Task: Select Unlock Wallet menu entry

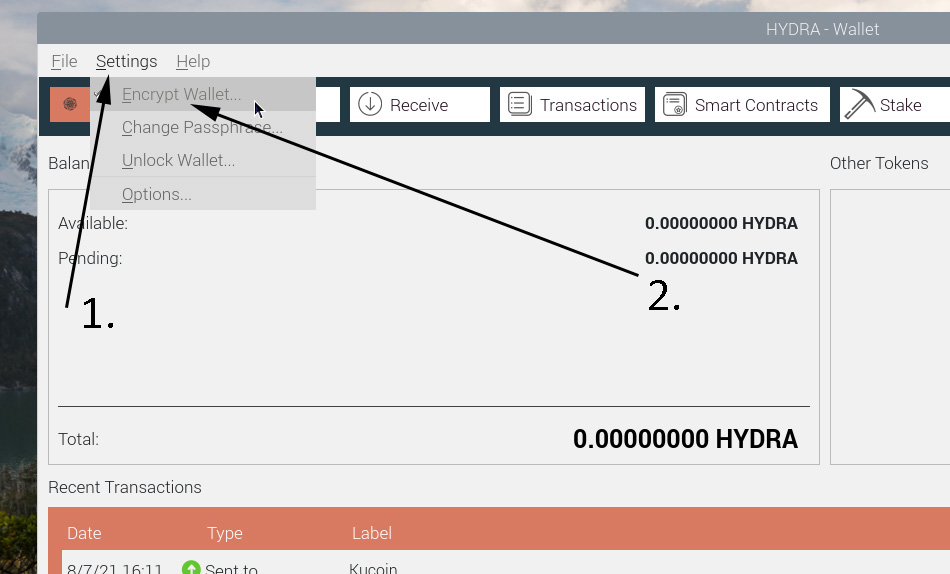Action: click(178, 160)
